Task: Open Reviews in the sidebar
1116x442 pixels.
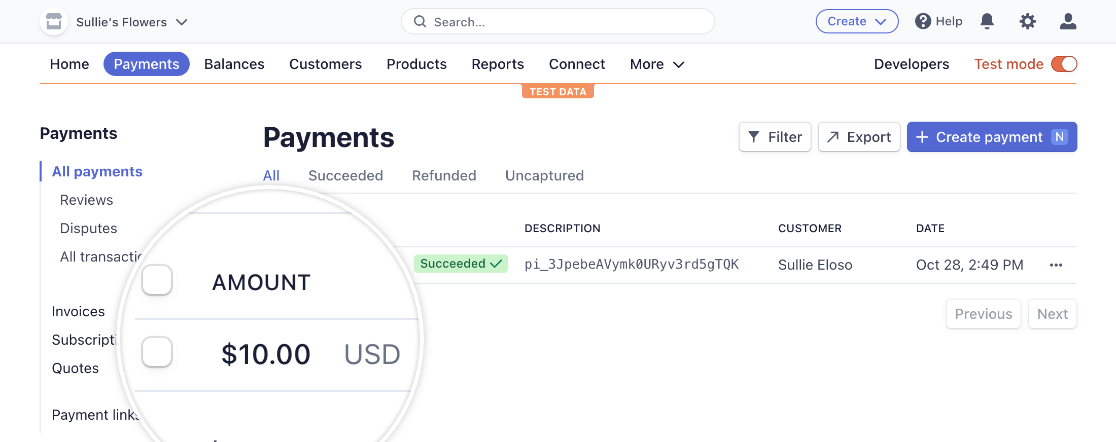Action: (86, 200)
